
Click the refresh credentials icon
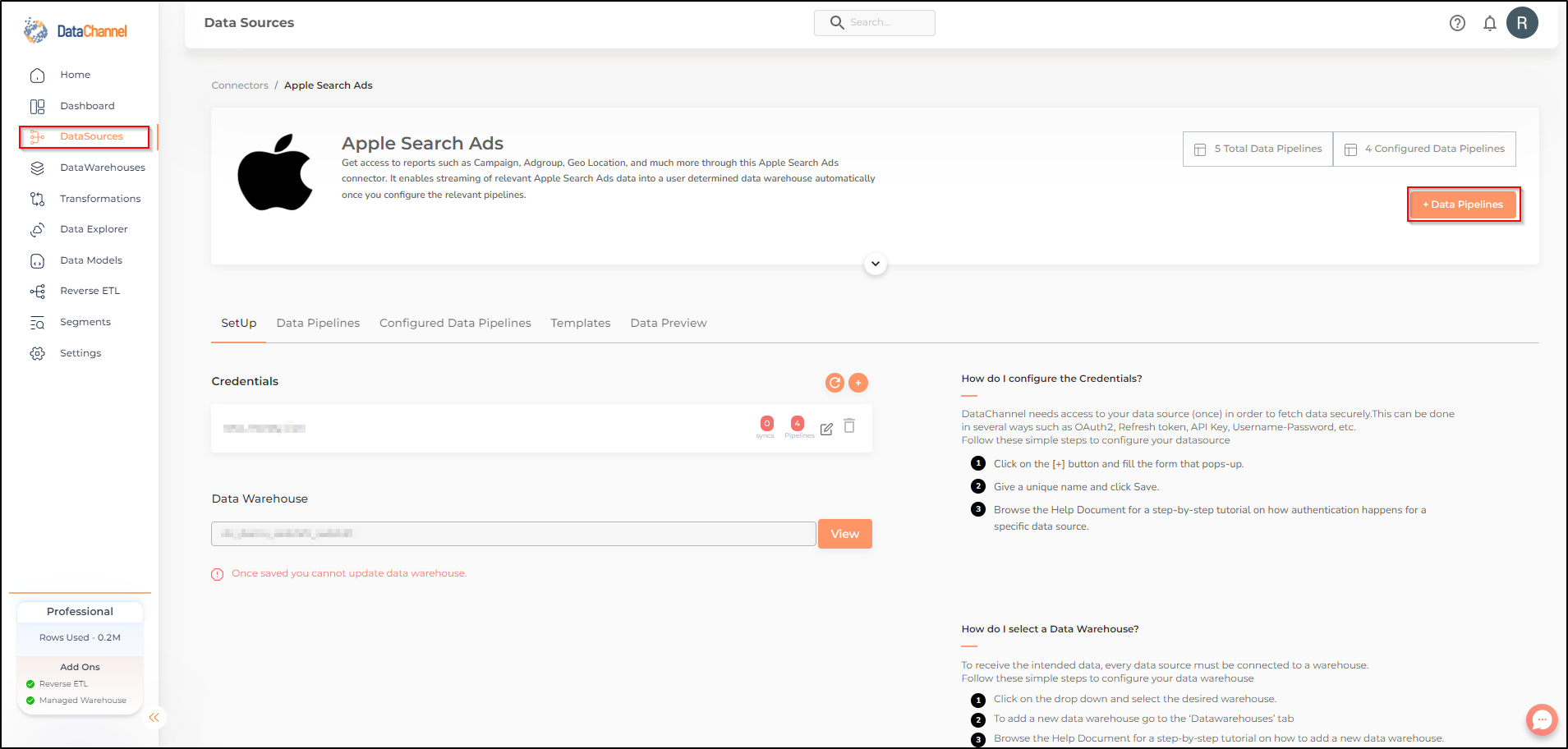coord(835,383)
